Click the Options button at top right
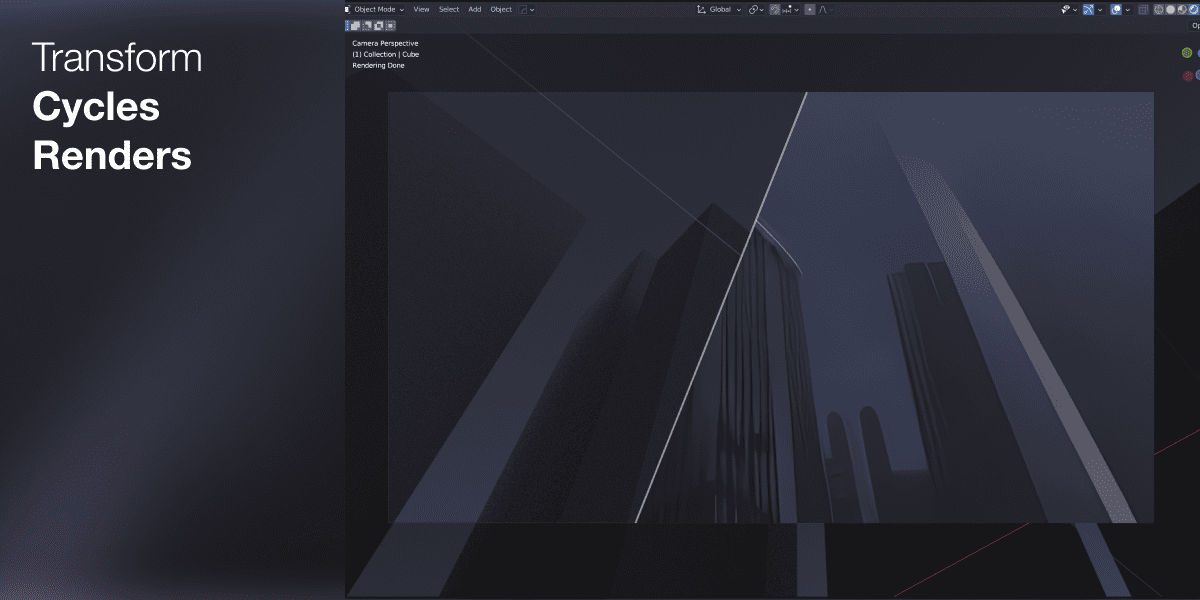Viewport: 1200px width, 600px height. point(1196,25)
